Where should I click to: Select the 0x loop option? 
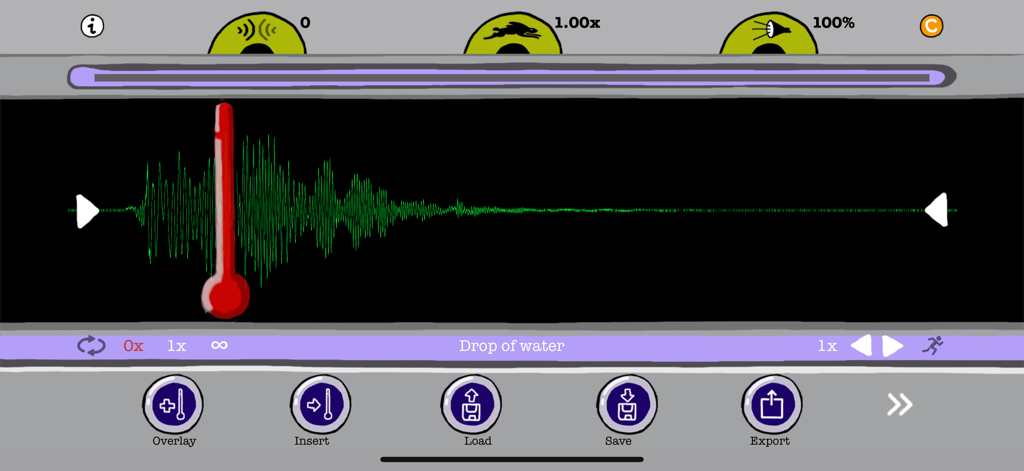134,346
